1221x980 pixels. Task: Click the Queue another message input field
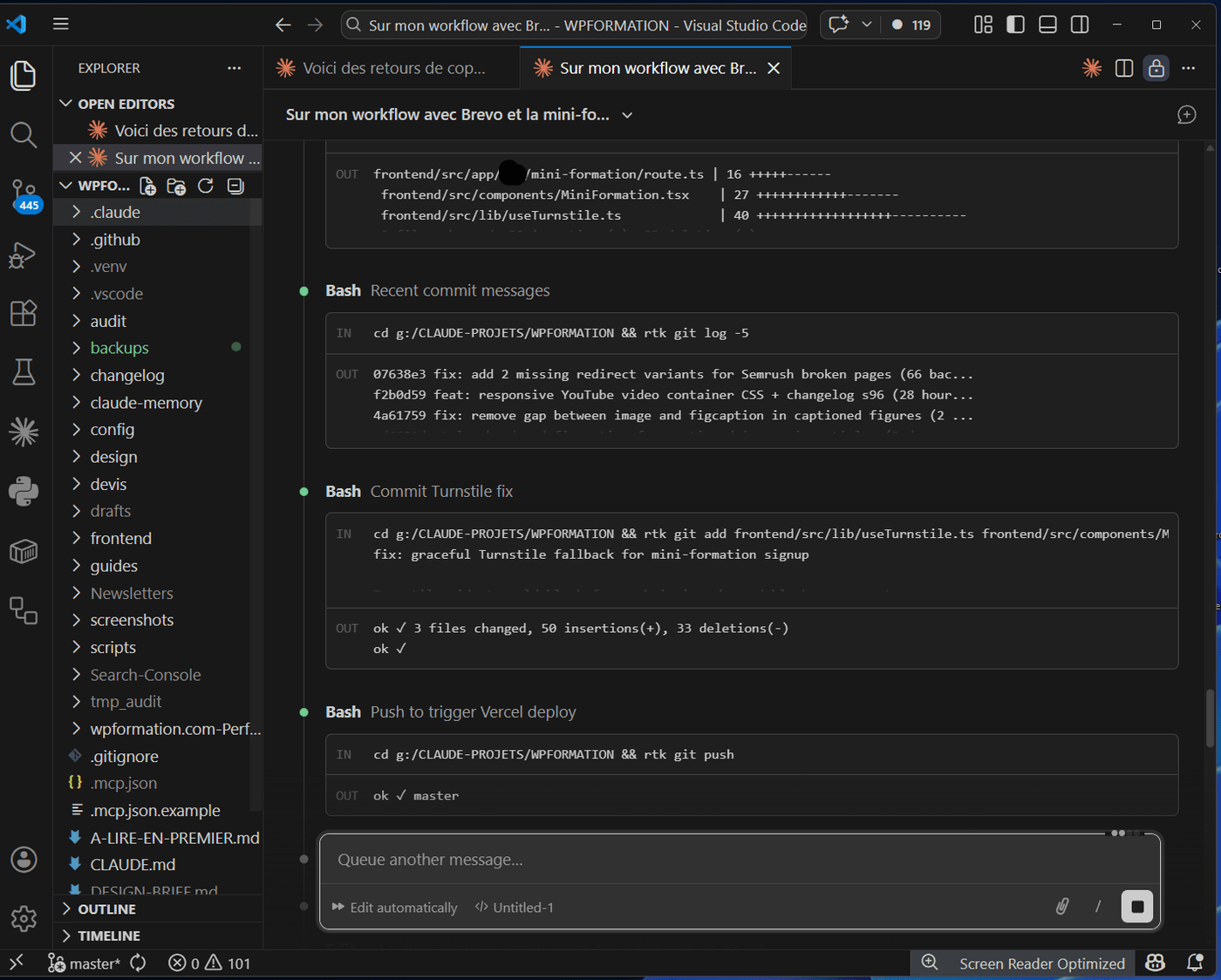pyautogui.click(x=610, y=860)
